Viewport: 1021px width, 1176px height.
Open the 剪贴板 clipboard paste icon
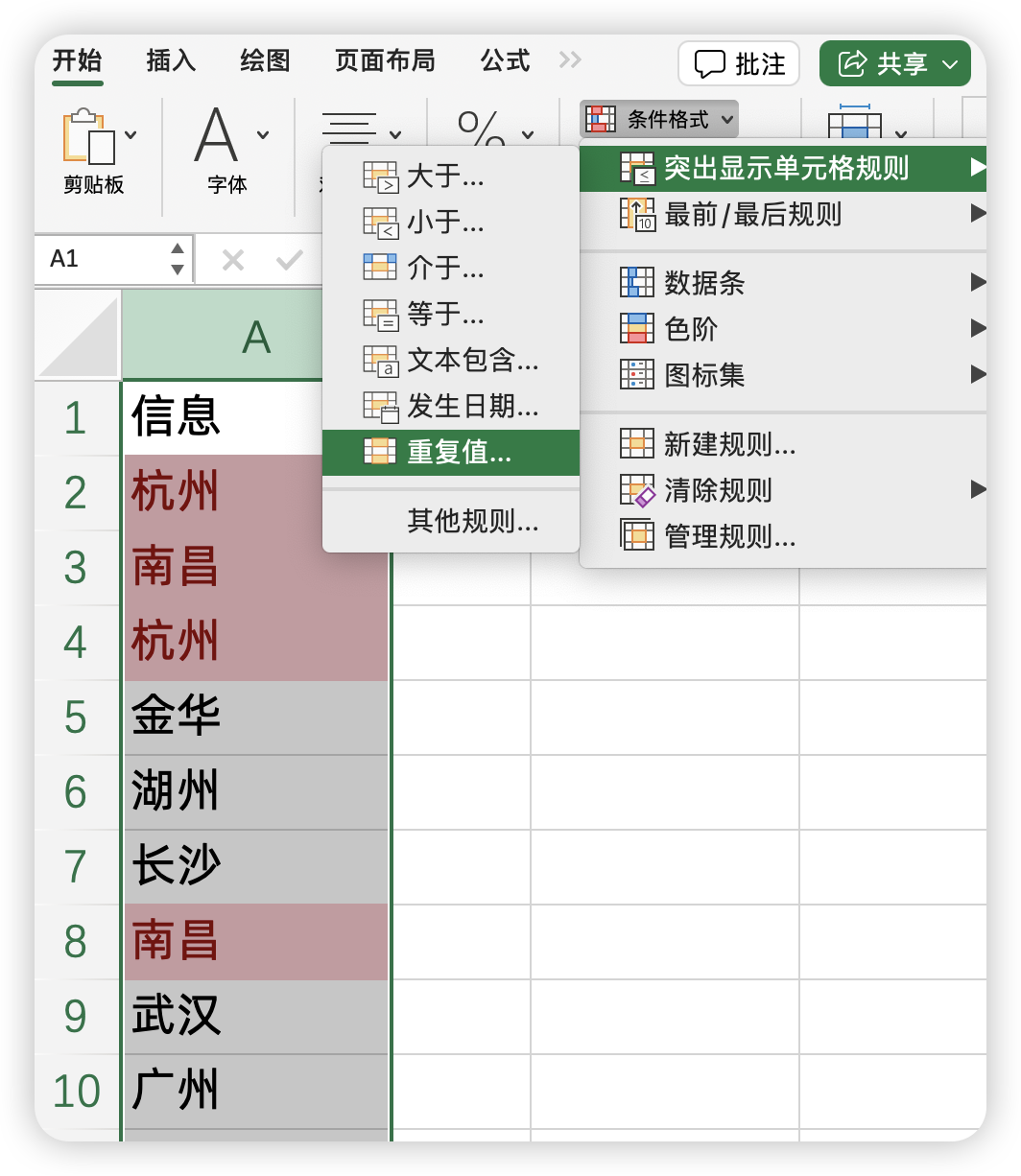pos(88,136)
